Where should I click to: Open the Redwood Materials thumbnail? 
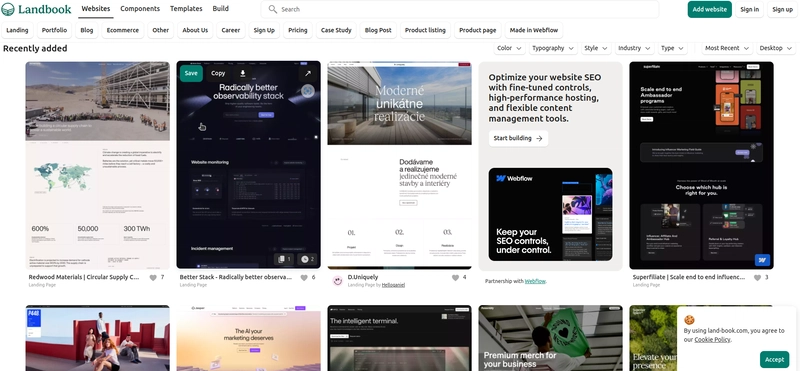(97, 165)
